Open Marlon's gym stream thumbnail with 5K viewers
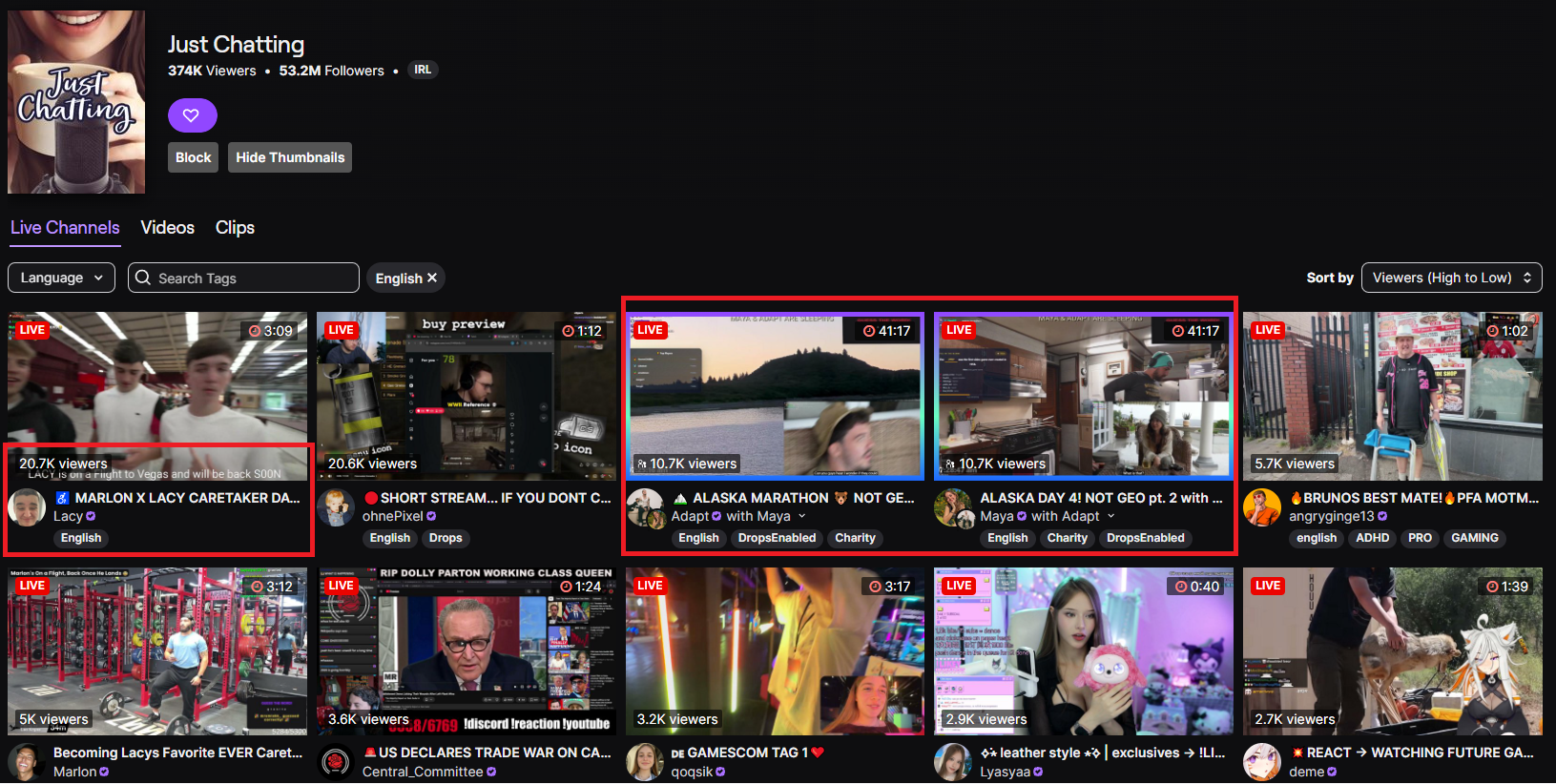The height and width of the screenshot is (784, 1556). [x=157, y=651]
